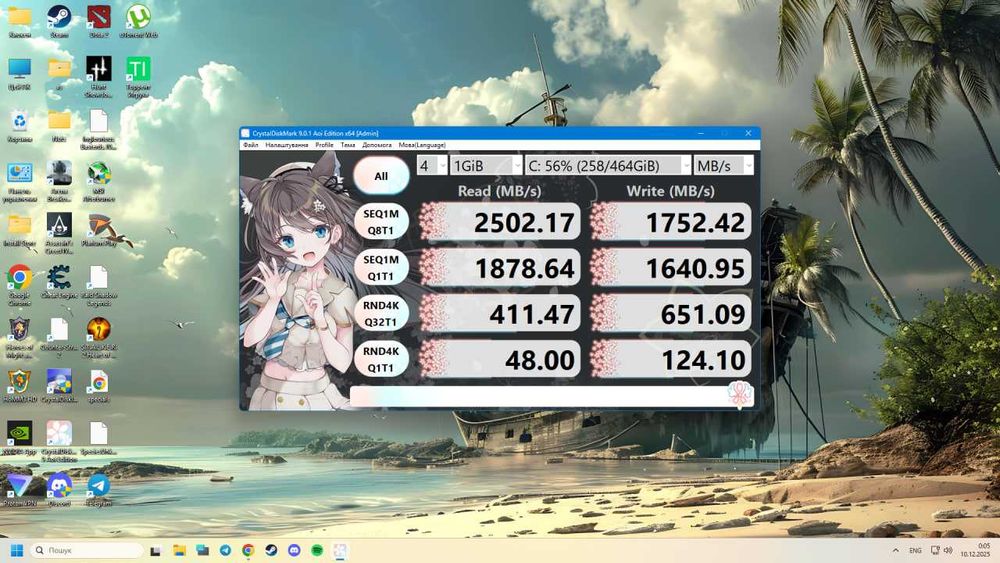The width and height of the screenshot is (1000, 563).
Task: Open the Dota 2 desktop shortcut
Action: coord(99,22)
